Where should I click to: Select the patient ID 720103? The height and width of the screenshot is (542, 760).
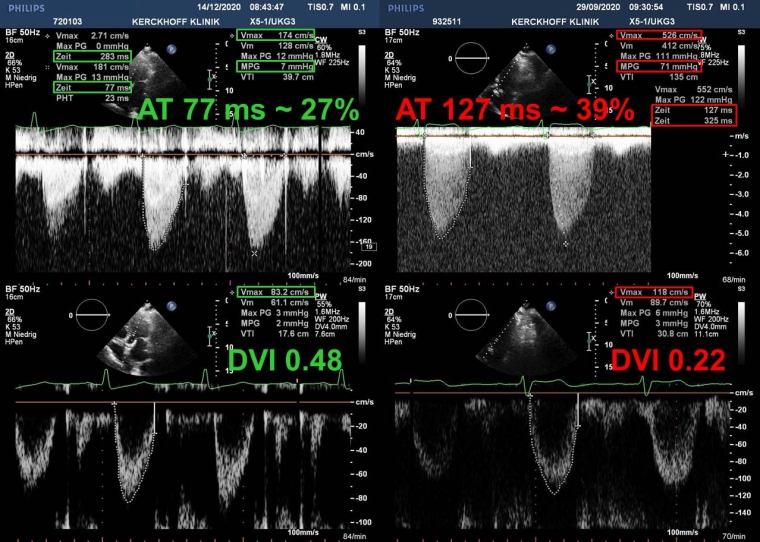pos(67,22)
